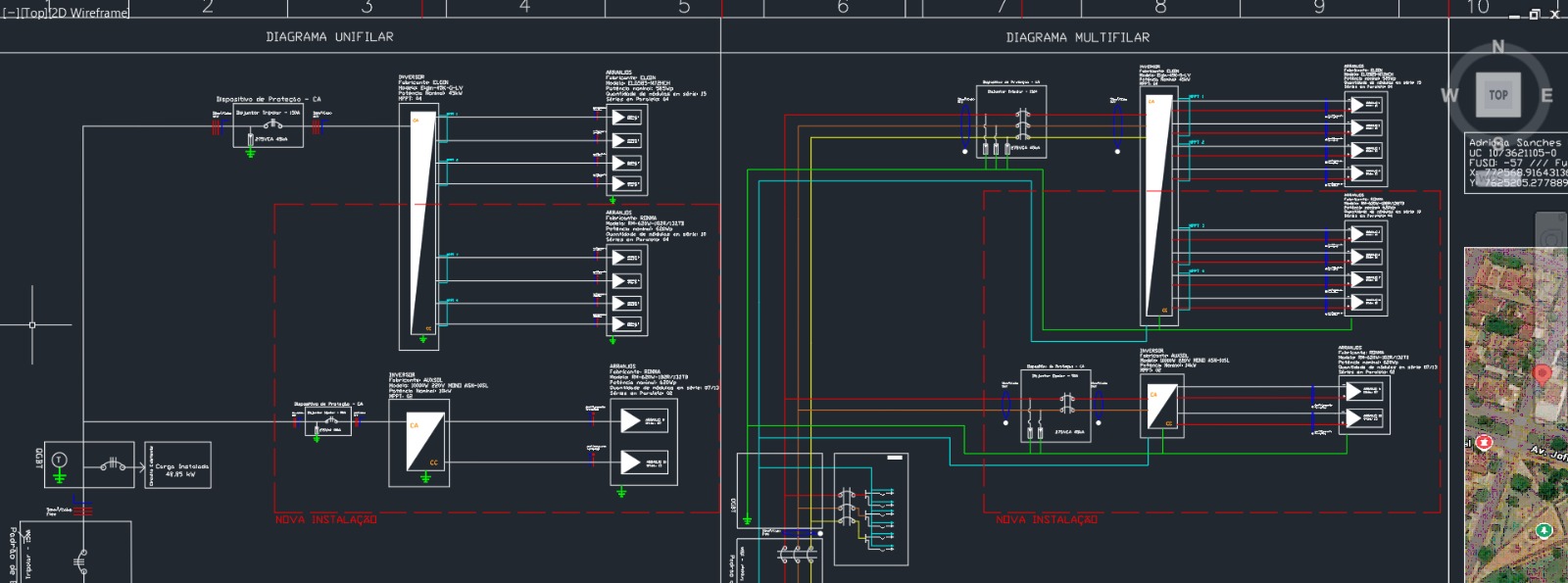
Task: Select the small inverter symbol in the multifilar diagram
Action: [x=1162, y=407]
